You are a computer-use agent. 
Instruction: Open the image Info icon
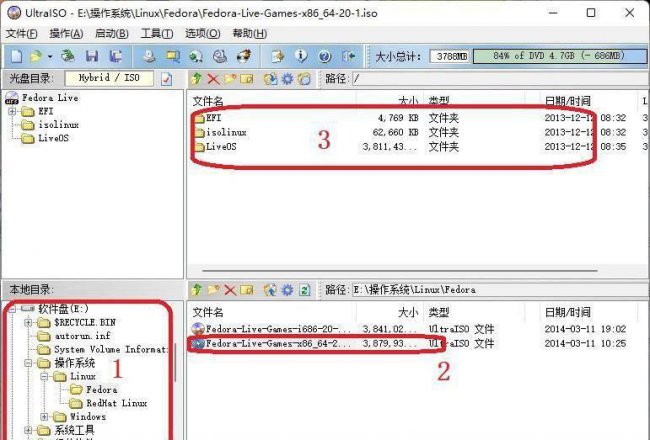point(301,56)
